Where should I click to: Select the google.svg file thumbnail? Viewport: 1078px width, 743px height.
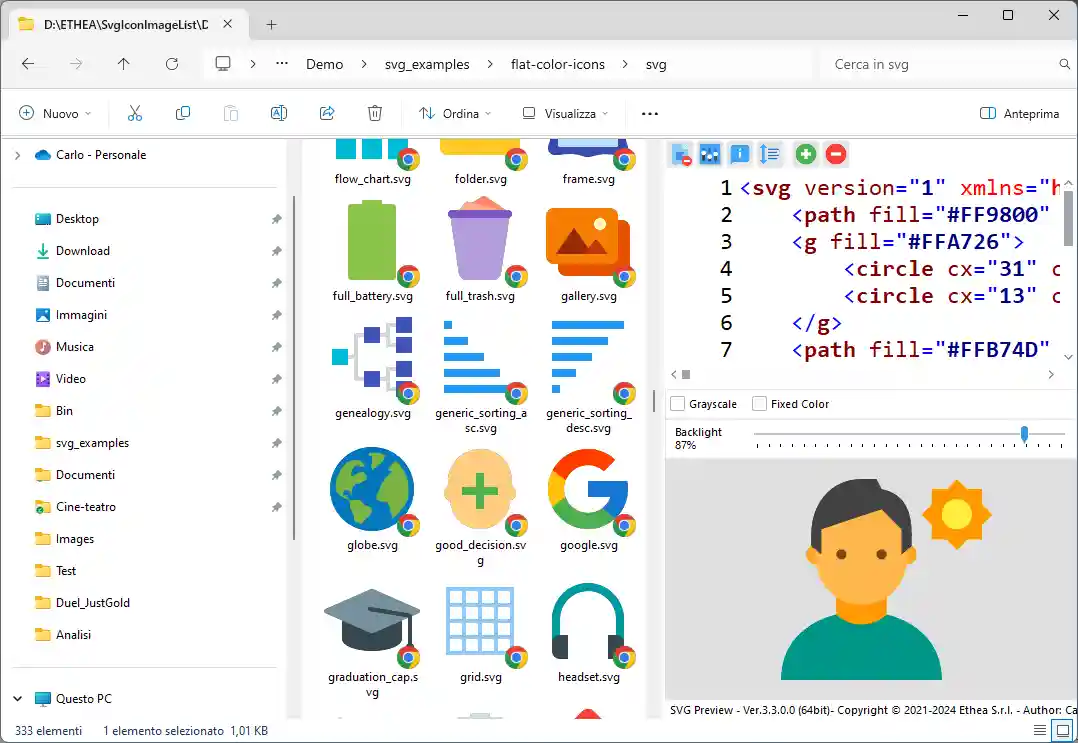pyautogui.click(x=588, y=490)
